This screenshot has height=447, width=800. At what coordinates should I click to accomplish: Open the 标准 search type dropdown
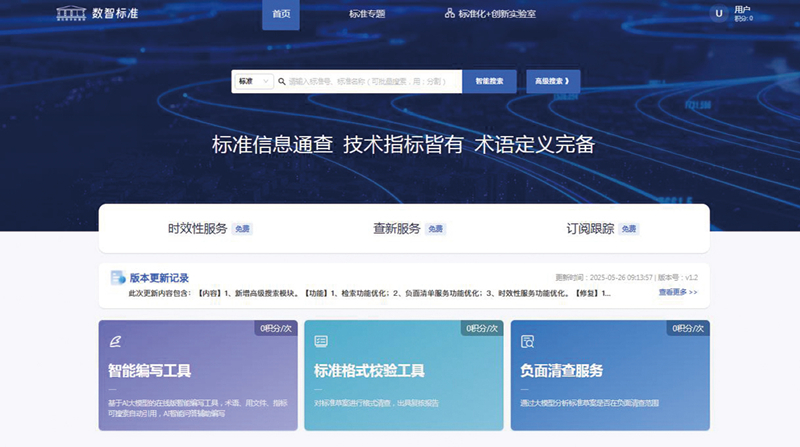[x=252, y=81]
